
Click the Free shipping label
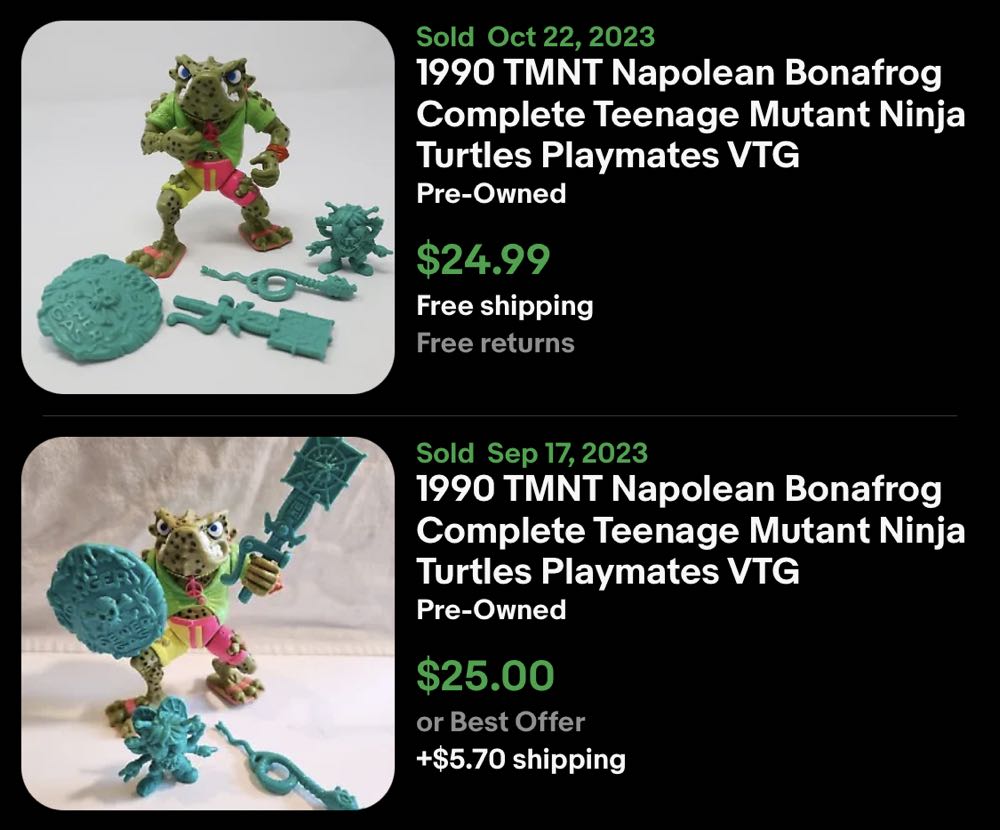tap(503, 305)
